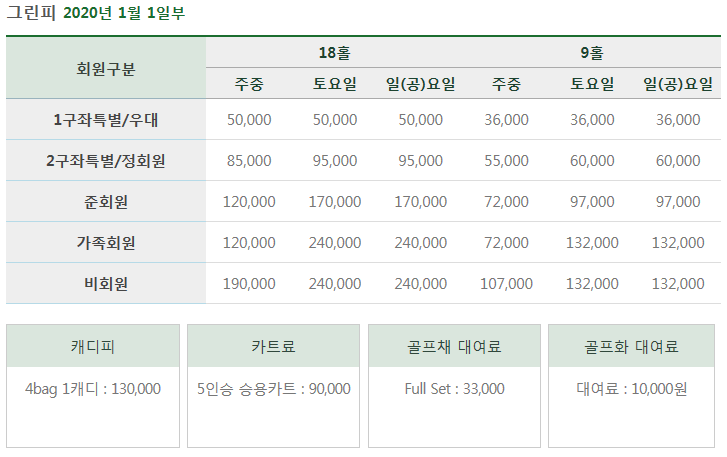Click the 캐디피 box header

pos(93,346)
